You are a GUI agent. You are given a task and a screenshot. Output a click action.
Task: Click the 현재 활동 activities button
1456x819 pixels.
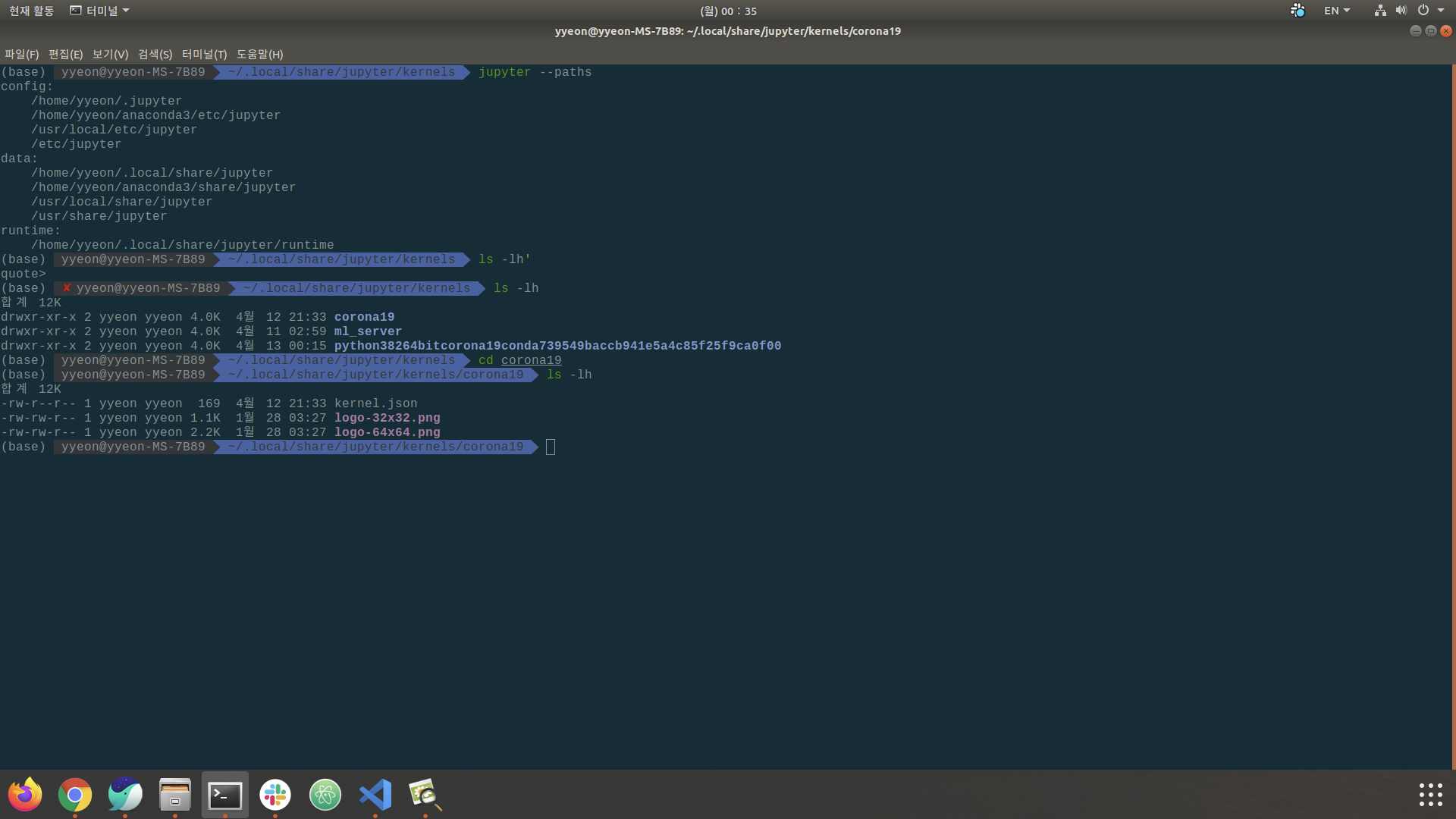point(31,11)
